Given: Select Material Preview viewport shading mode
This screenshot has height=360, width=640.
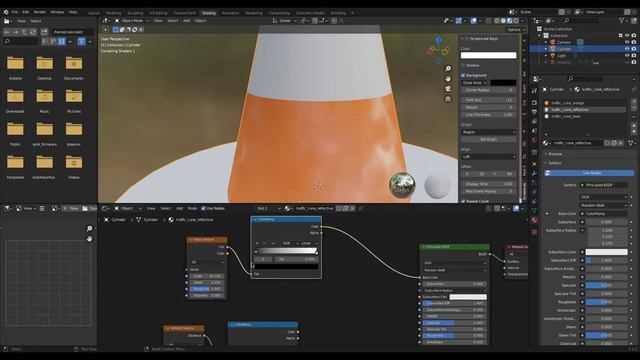Looking at the screenshot, I should point(509,21).
